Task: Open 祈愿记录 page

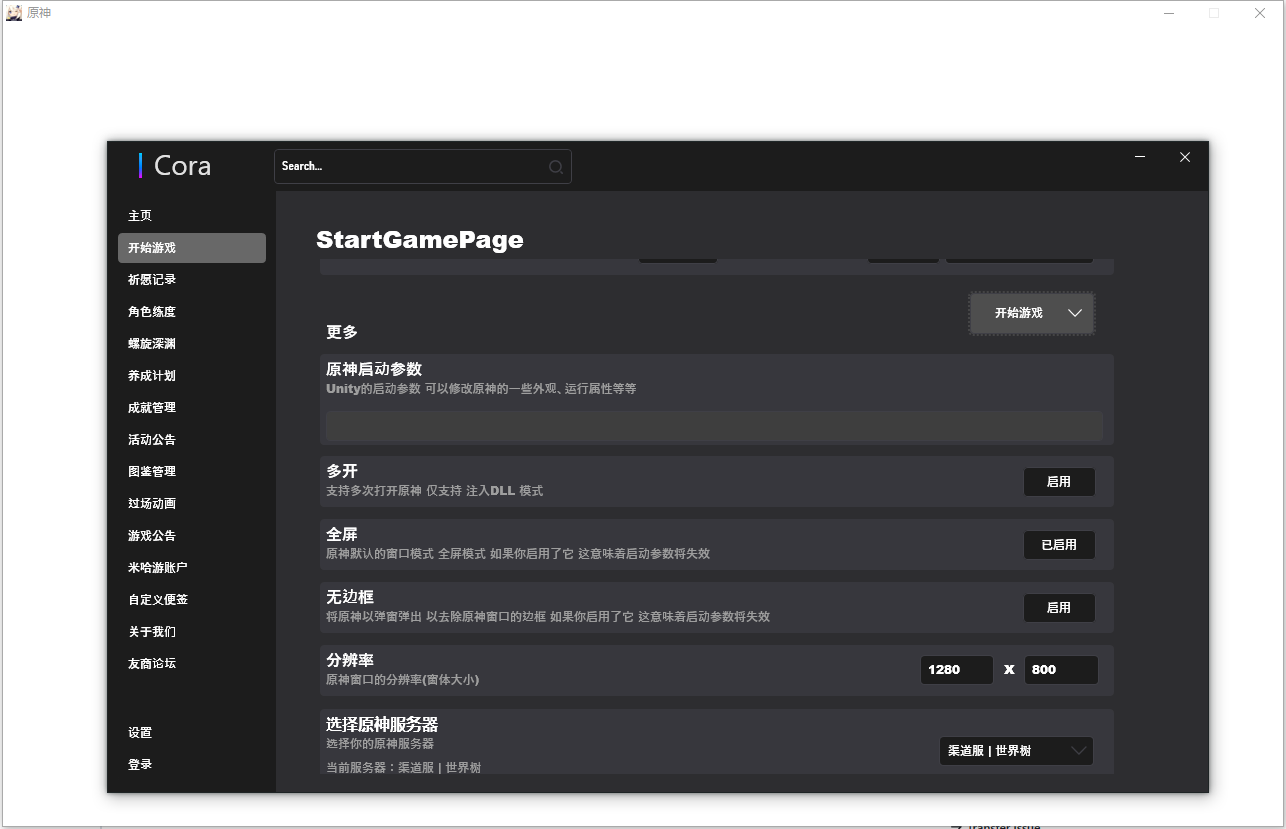Action: tap(192, 280)
